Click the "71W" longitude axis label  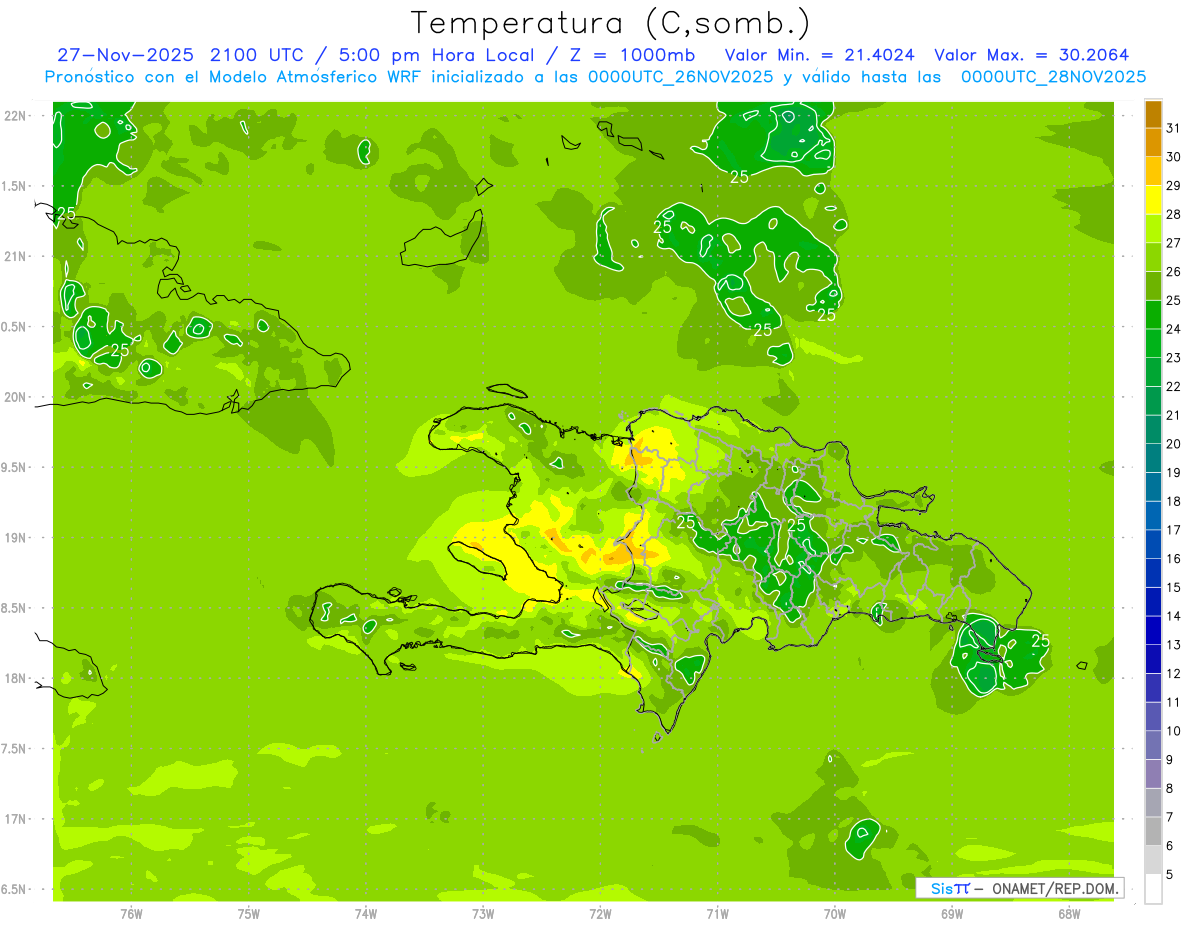pos(717,914)
